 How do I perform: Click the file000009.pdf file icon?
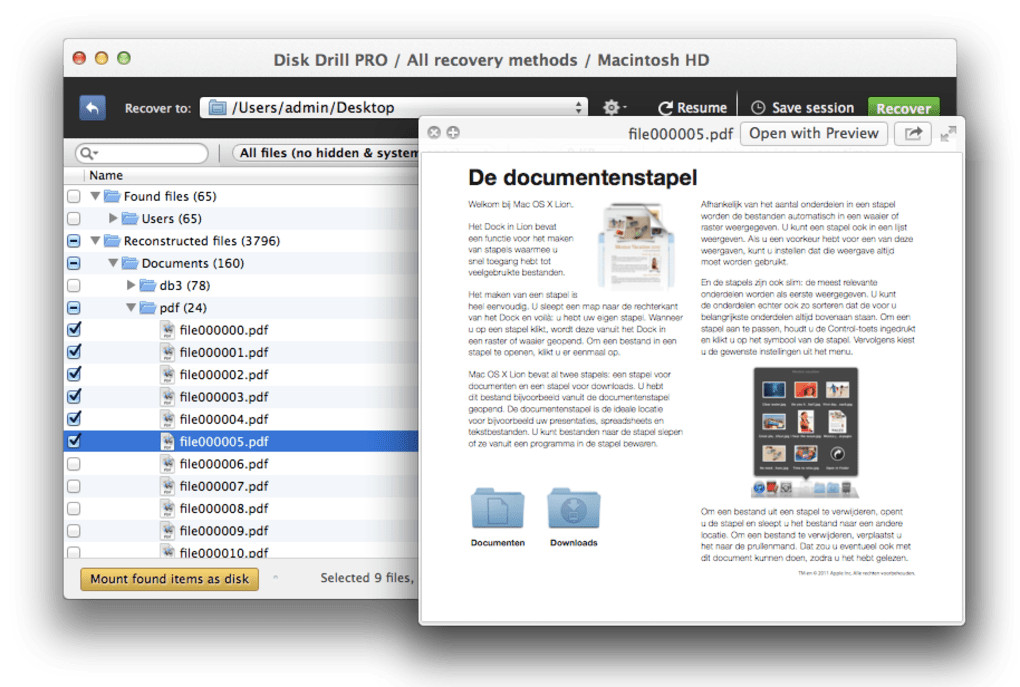[x=168, y=530]
